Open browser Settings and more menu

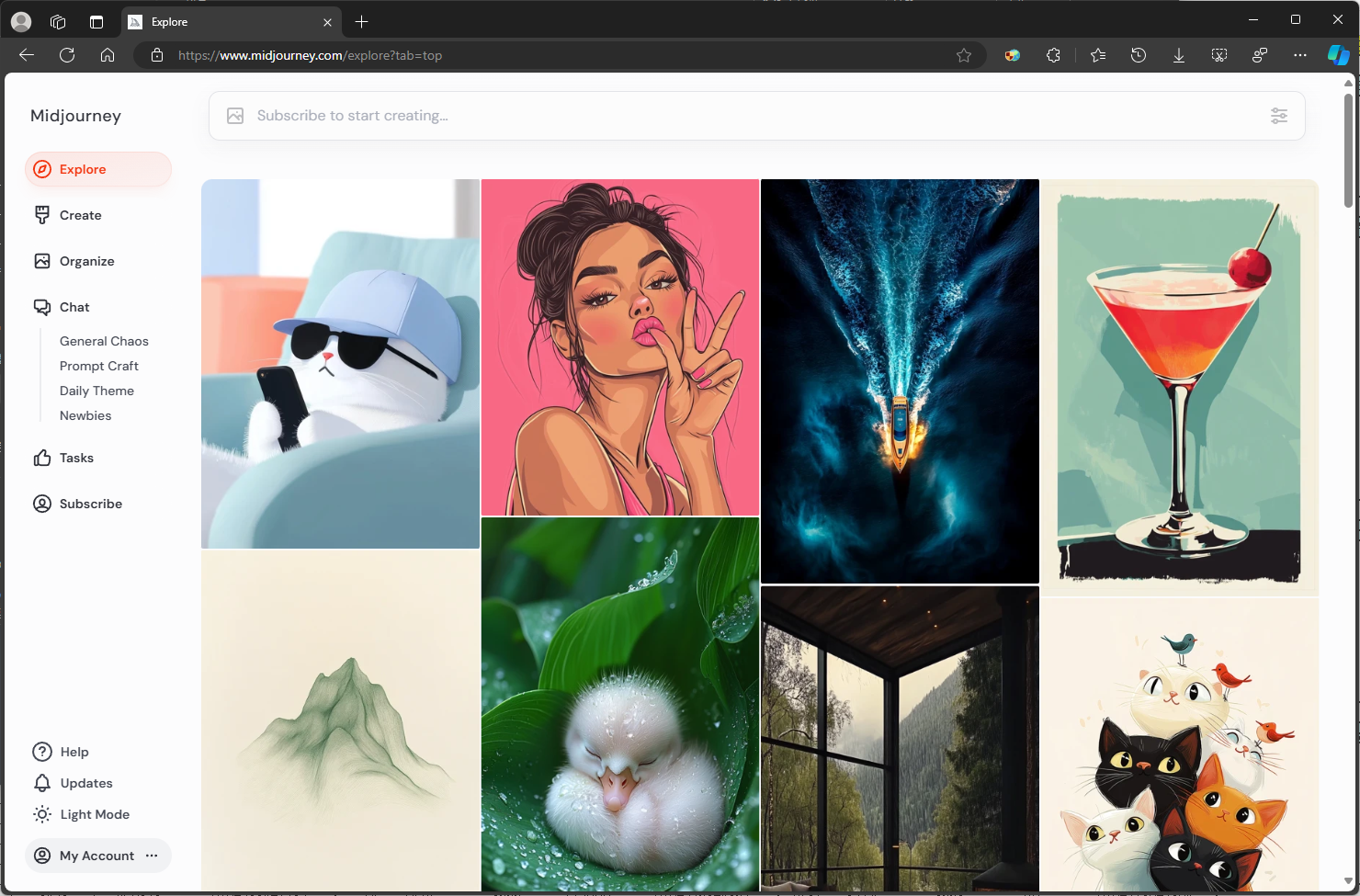tap(1299, 55)
